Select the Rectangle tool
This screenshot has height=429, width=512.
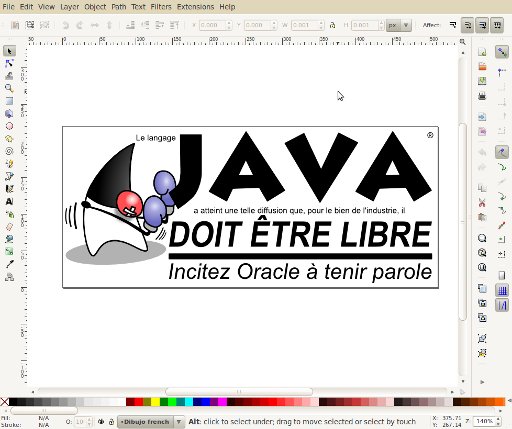(9, 101)
